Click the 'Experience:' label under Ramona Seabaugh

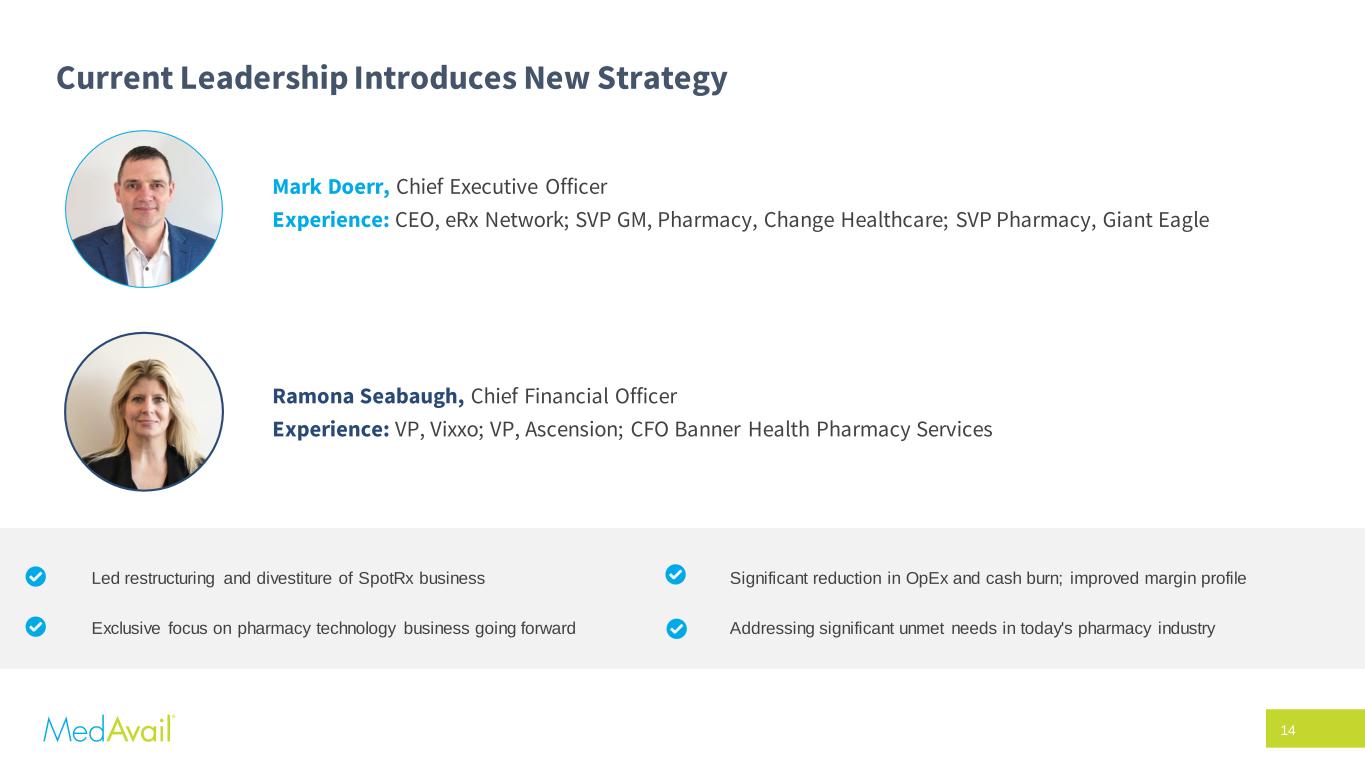click(330, 429)
